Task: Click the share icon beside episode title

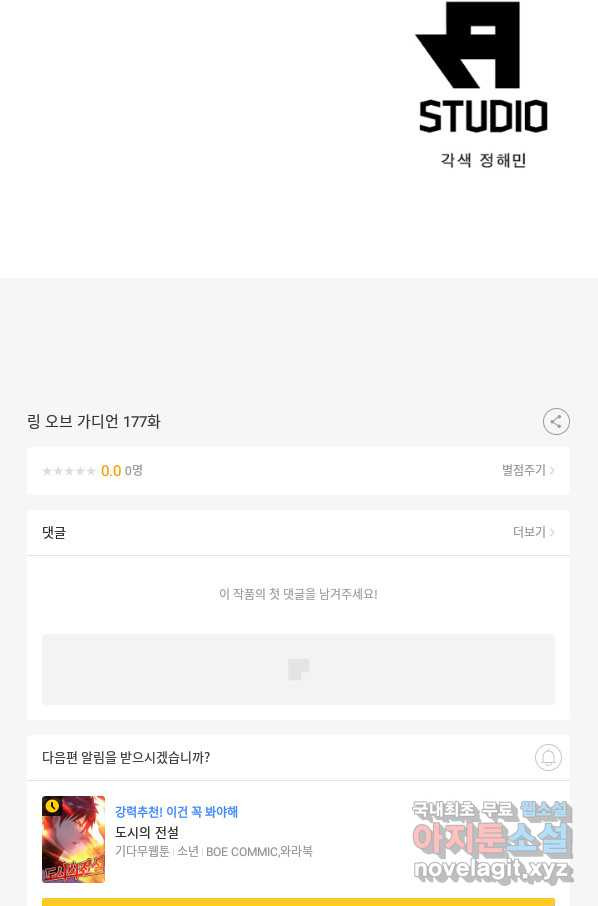Action: click(x=556, y=421)
